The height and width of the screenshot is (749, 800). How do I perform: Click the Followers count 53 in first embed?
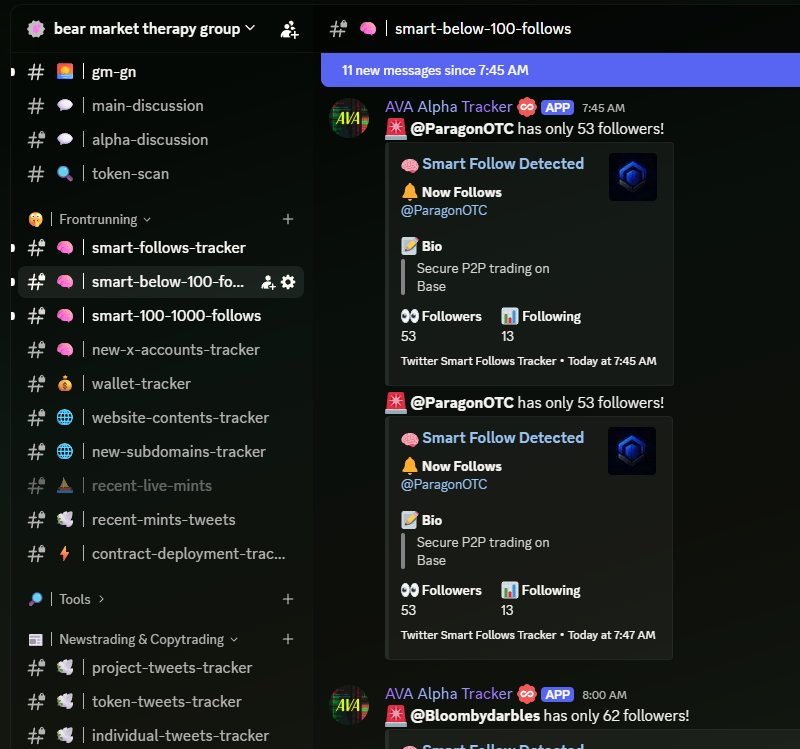408,336
